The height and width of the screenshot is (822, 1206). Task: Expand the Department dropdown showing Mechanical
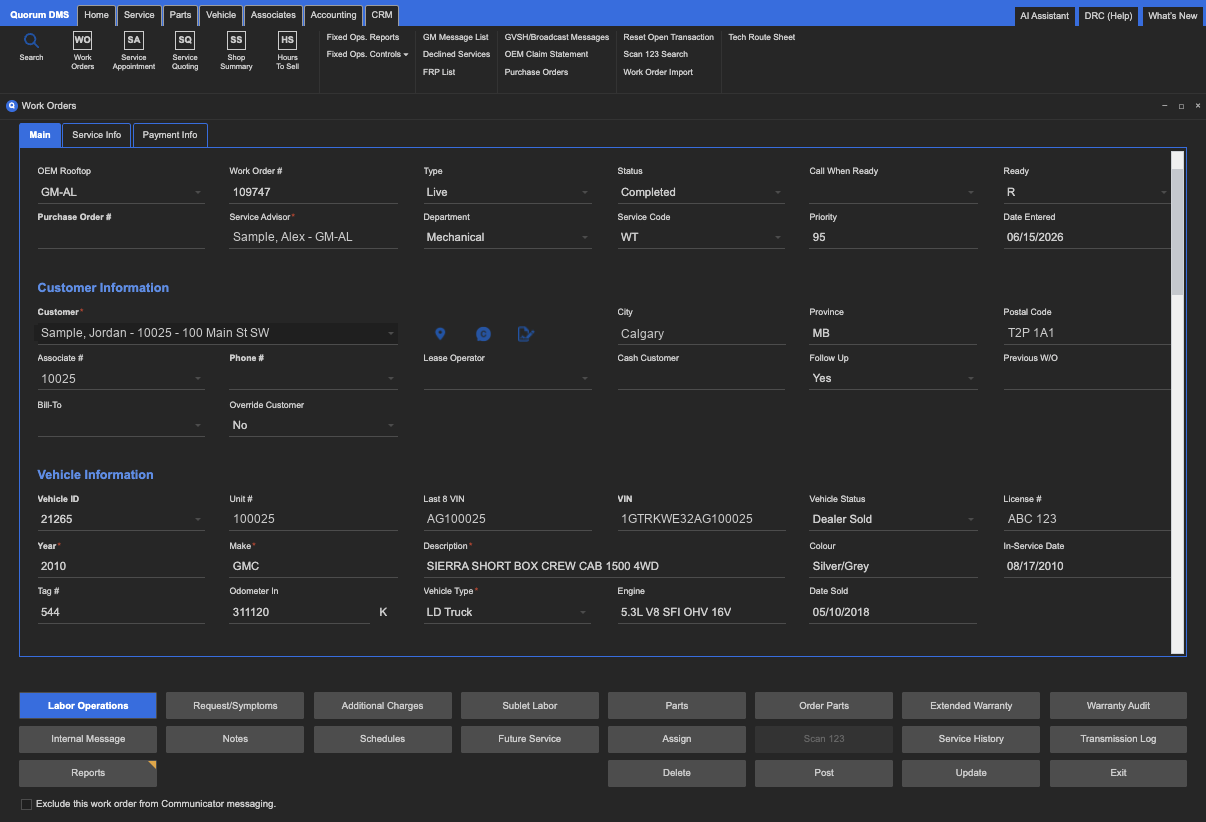585,237
